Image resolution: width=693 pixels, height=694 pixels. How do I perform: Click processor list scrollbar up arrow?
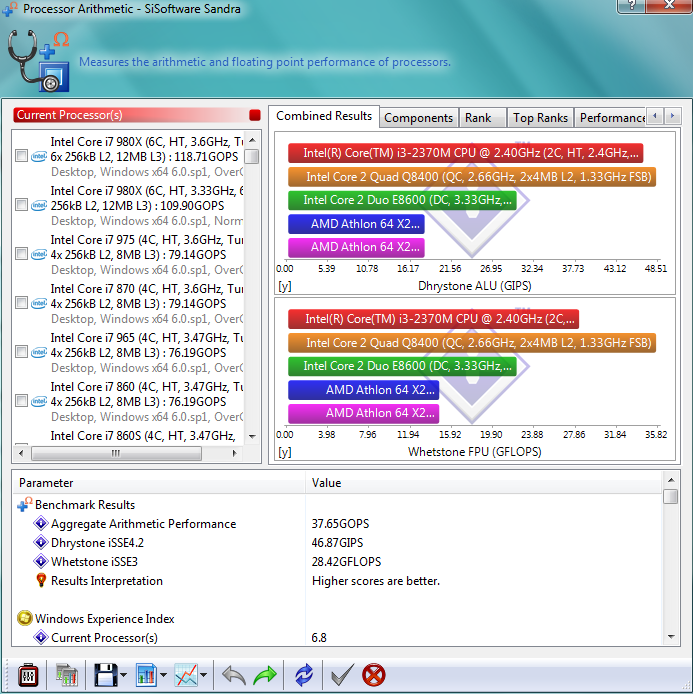(x=252, y=140)
